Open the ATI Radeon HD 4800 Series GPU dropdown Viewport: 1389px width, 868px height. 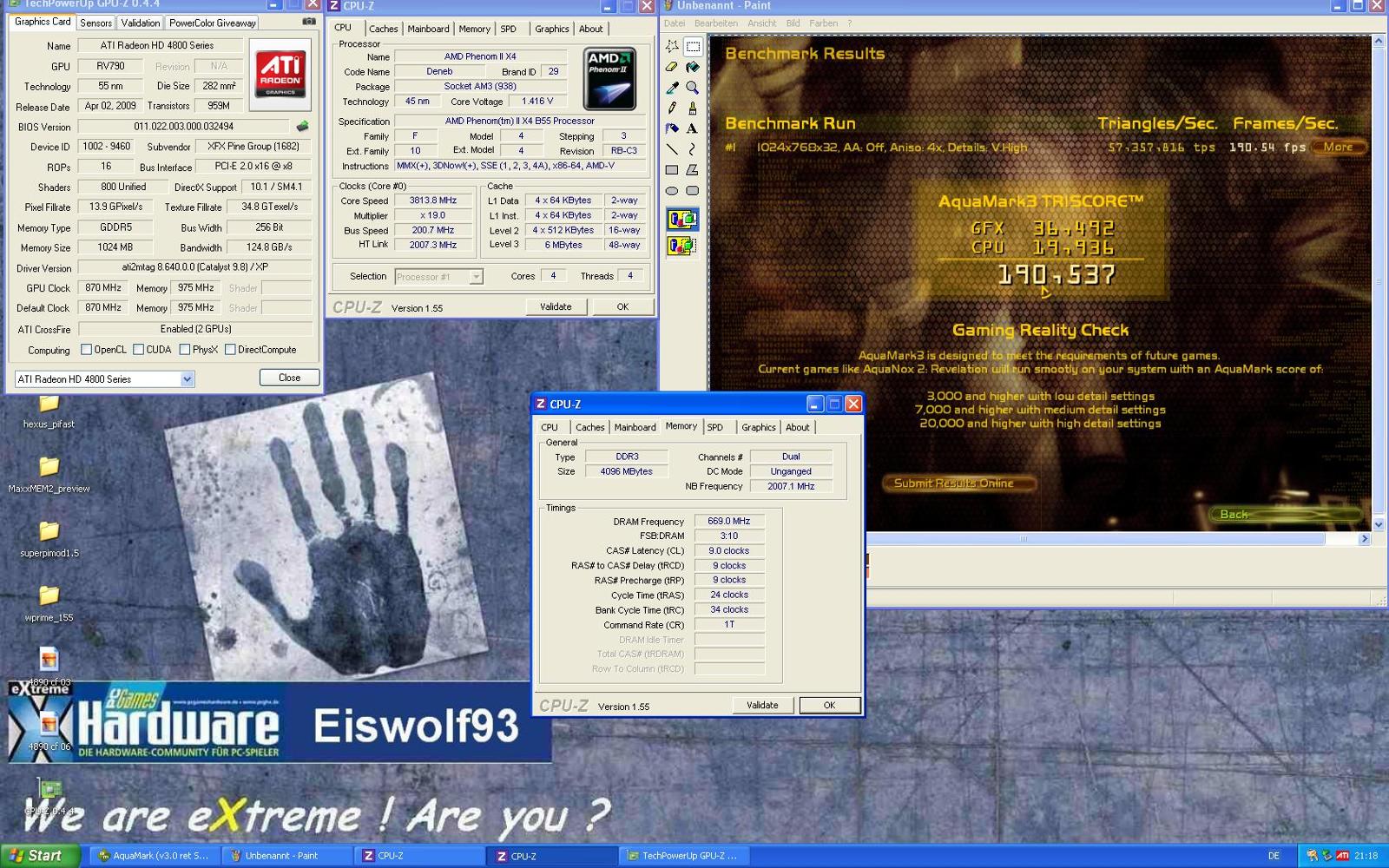coord(104,379)
